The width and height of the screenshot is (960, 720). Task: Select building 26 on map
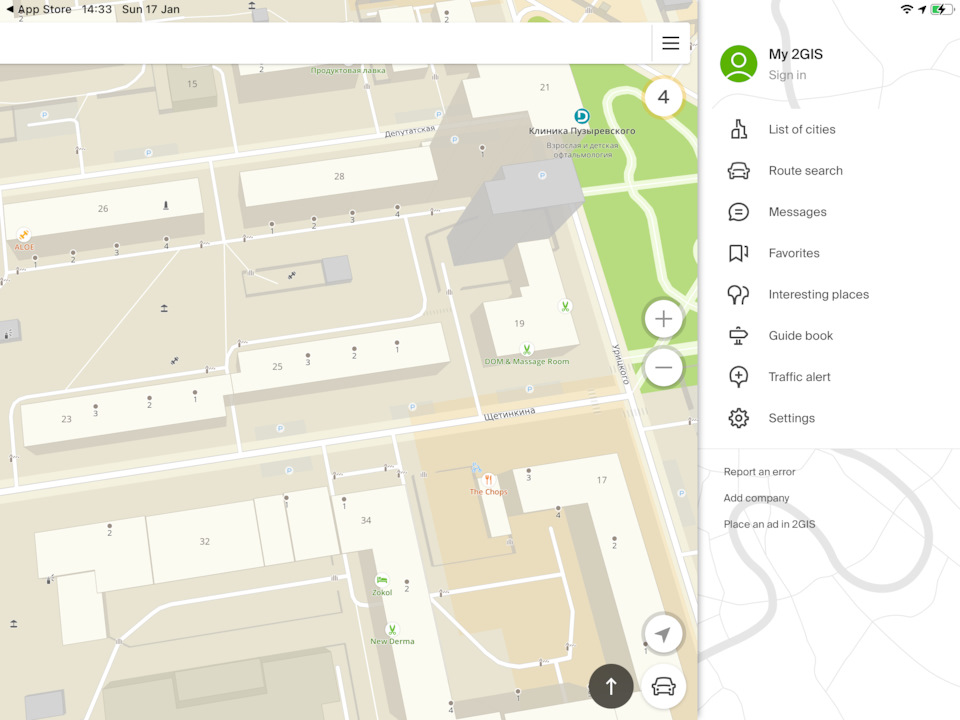tap(103, 209)
